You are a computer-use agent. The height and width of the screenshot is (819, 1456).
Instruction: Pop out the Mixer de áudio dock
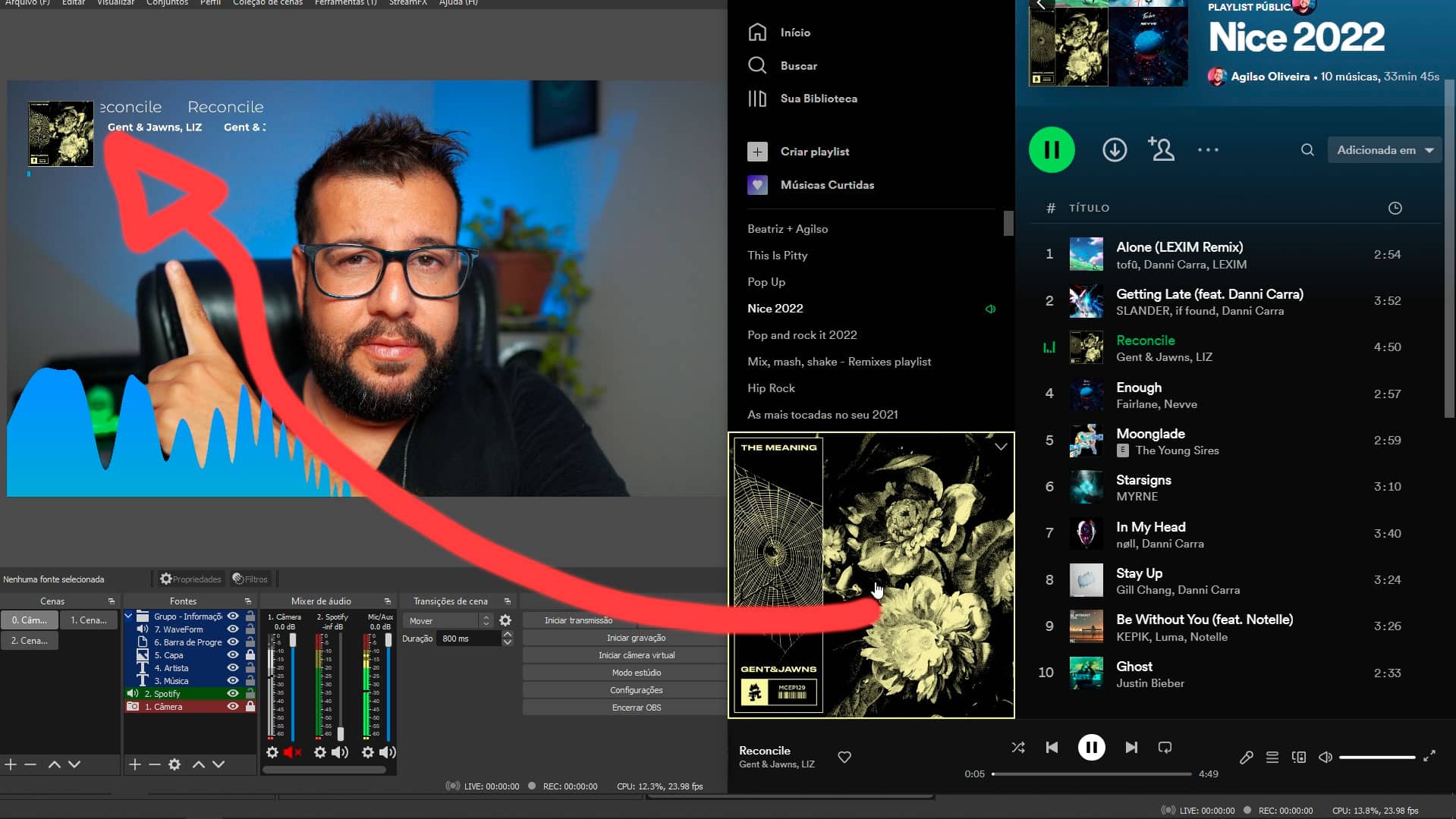click(388, 601)
